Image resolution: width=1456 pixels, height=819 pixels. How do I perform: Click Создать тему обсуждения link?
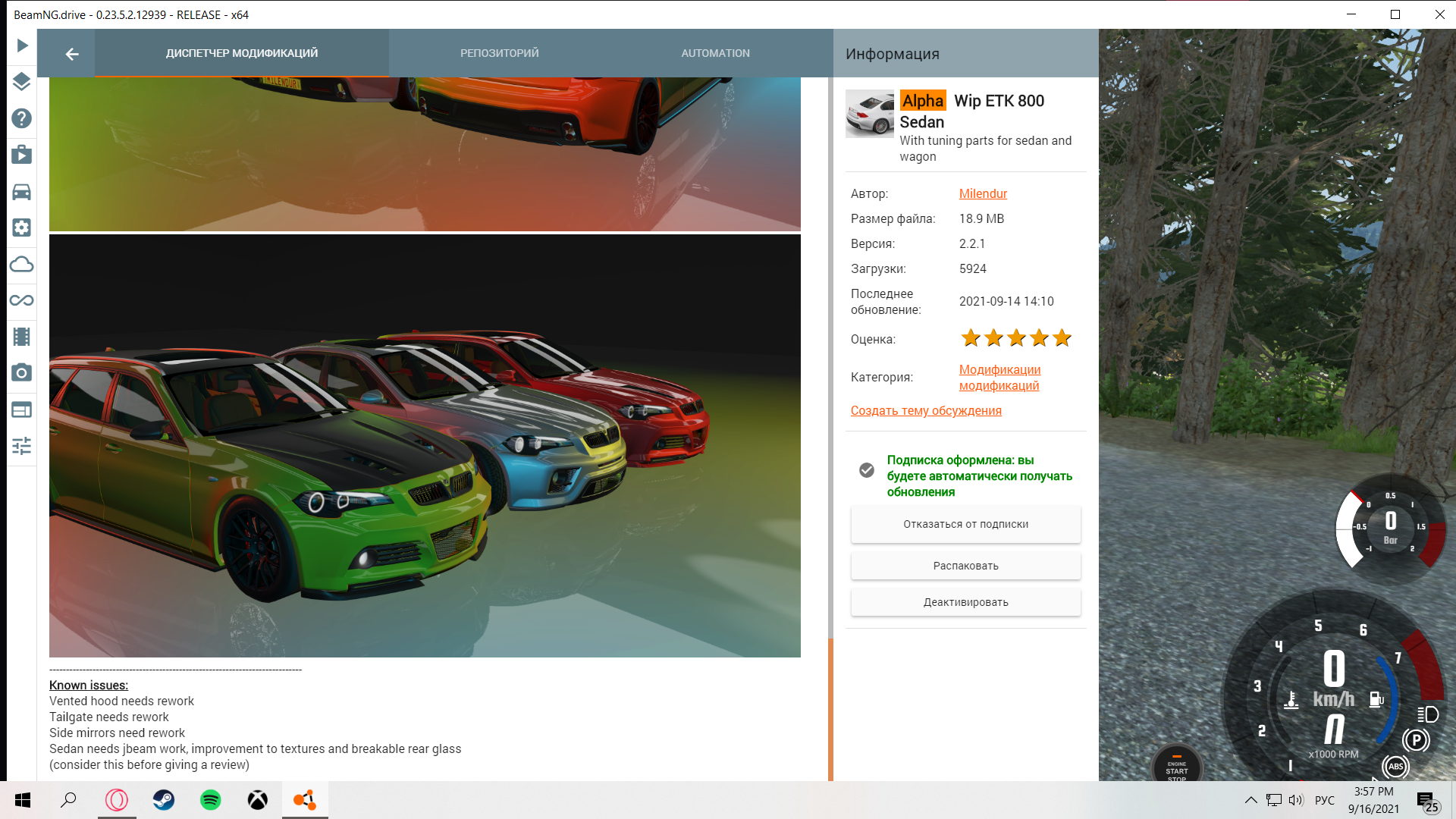click(926, 410)
